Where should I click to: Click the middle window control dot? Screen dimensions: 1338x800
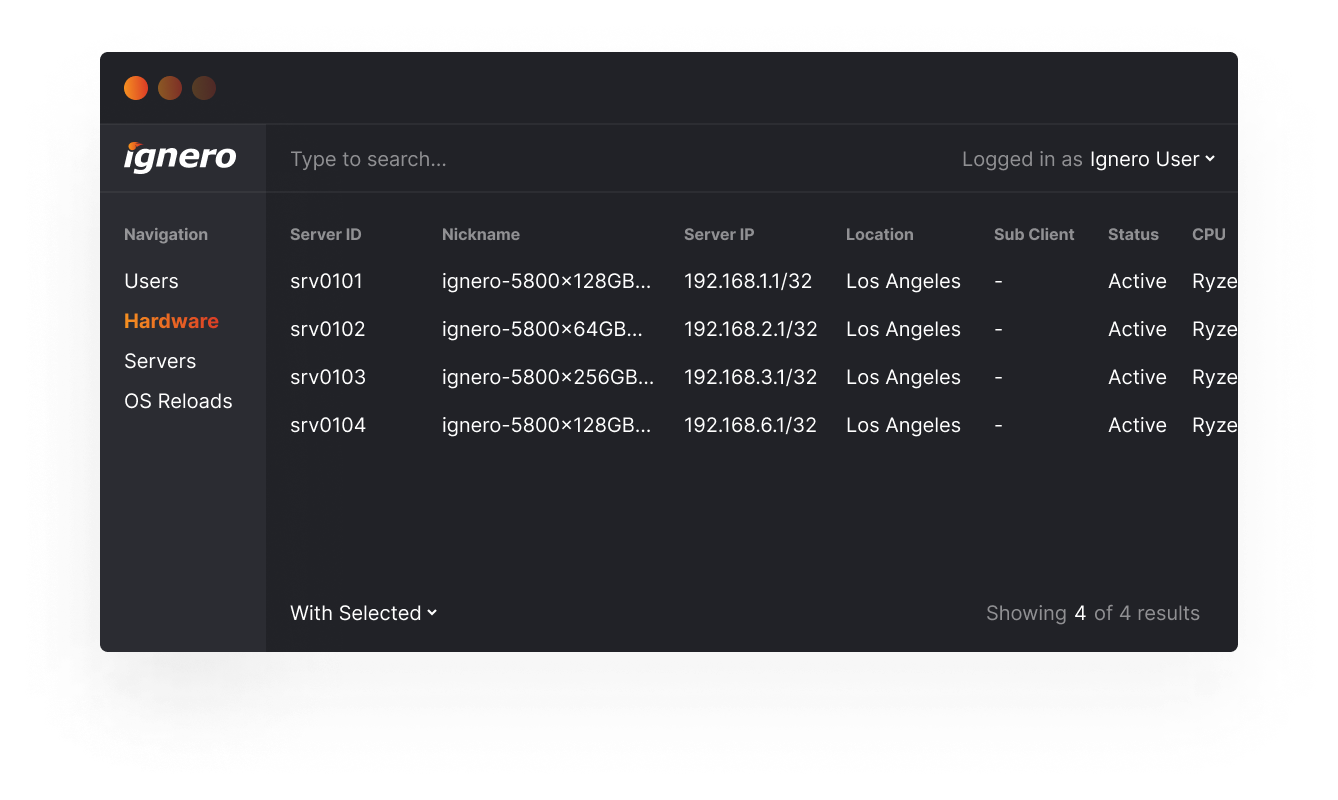pyautogui.click(x=170, y=88)
